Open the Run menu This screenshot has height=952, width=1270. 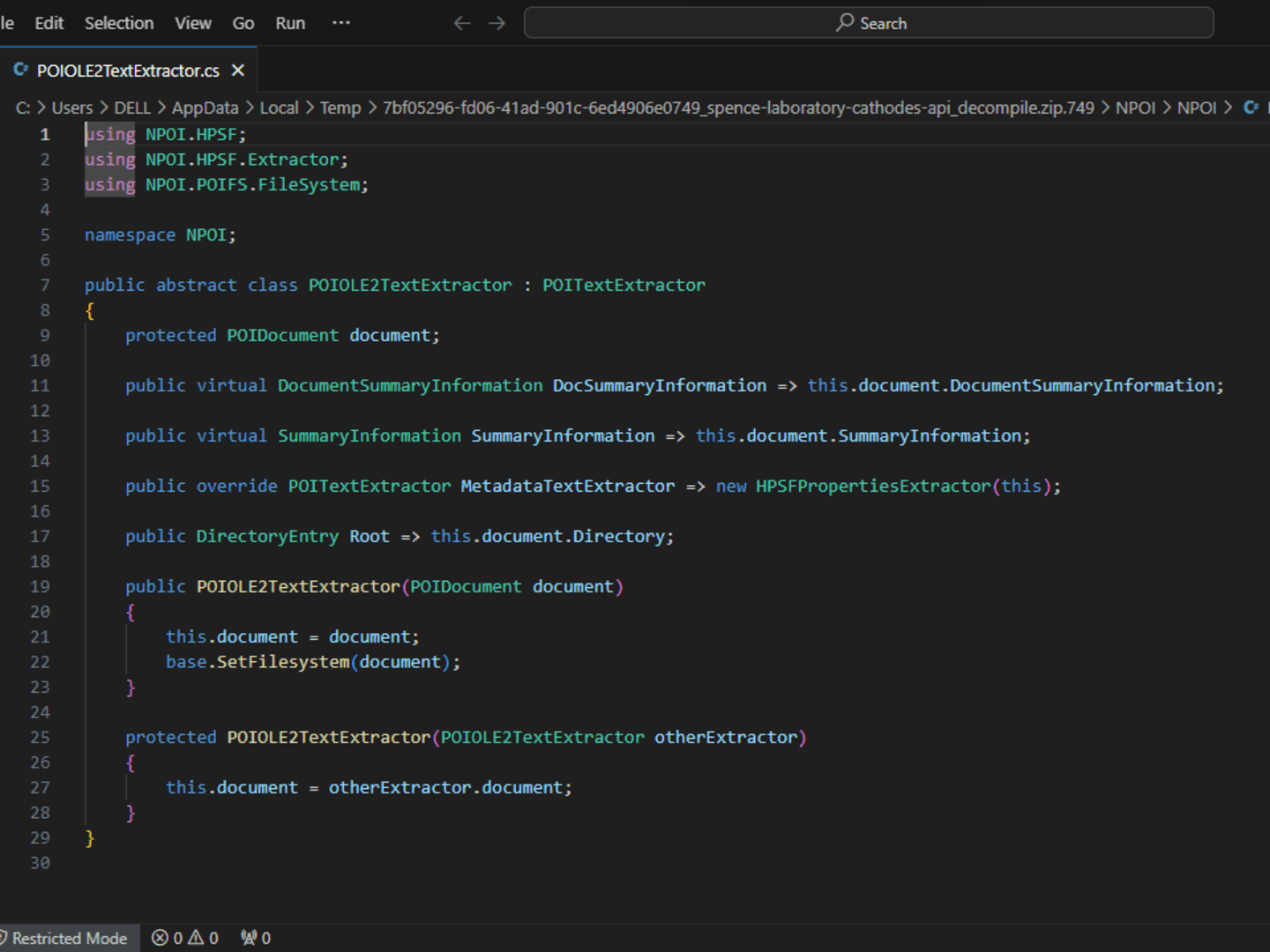(290, 23)
